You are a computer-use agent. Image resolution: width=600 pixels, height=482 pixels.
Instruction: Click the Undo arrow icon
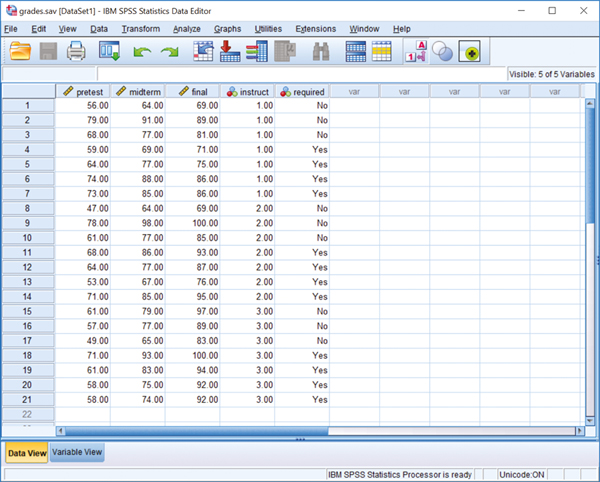click(141, 52)
